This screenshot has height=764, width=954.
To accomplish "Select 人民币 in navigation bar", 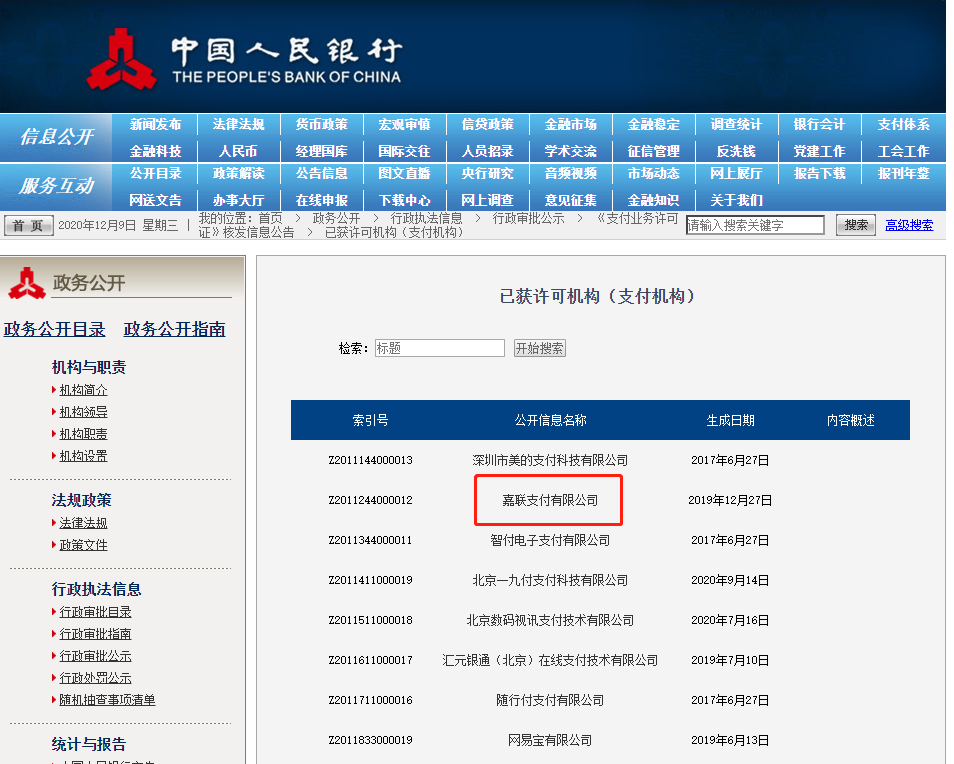I will 238,151.
